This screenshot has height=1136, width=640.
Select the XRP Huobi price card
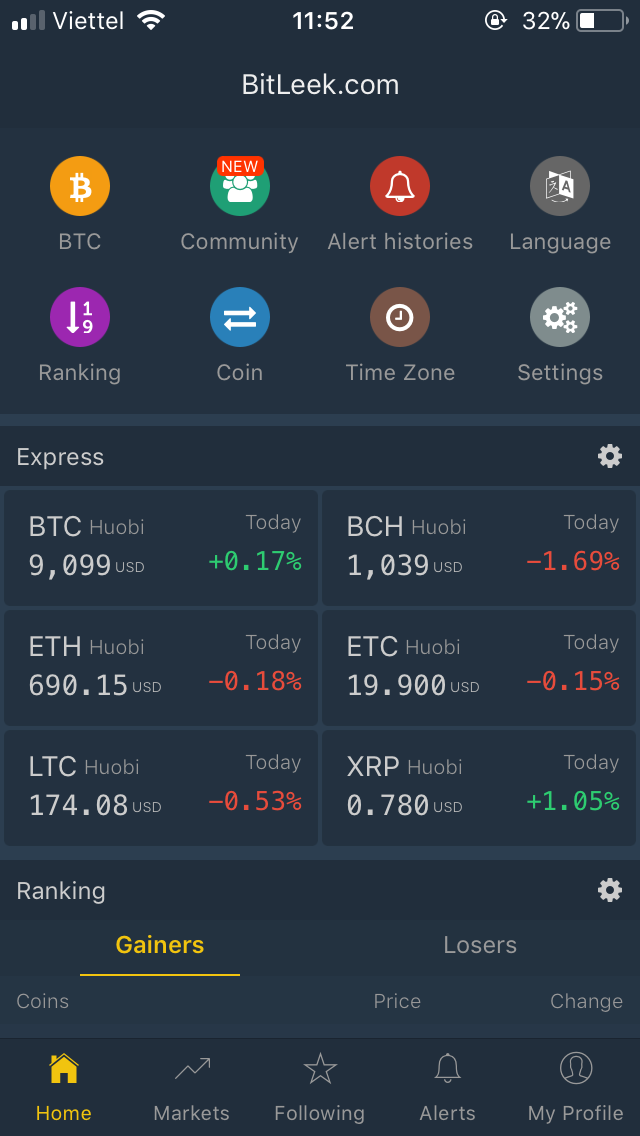coord(479,787)
